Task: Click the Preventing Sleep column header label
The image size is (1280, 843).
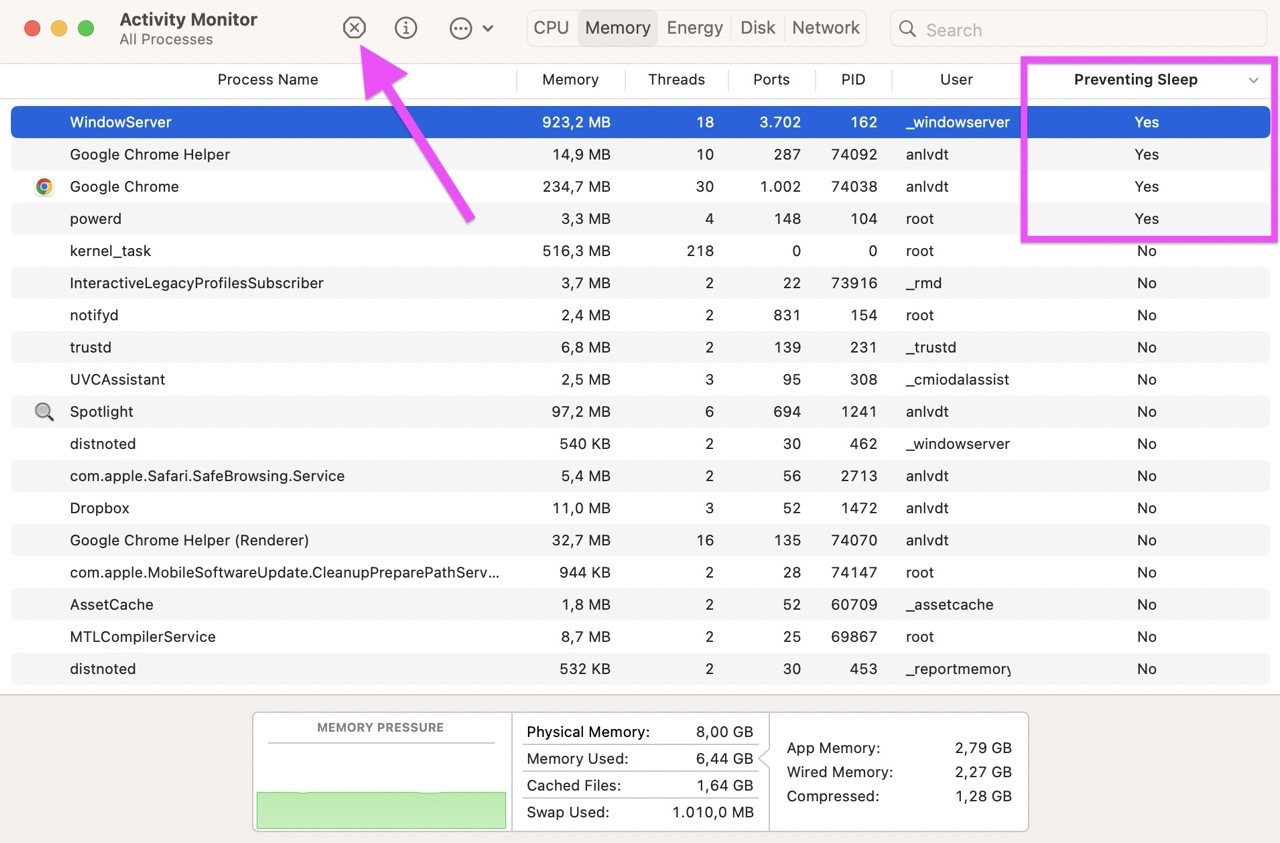Action: click(1135, 80)
